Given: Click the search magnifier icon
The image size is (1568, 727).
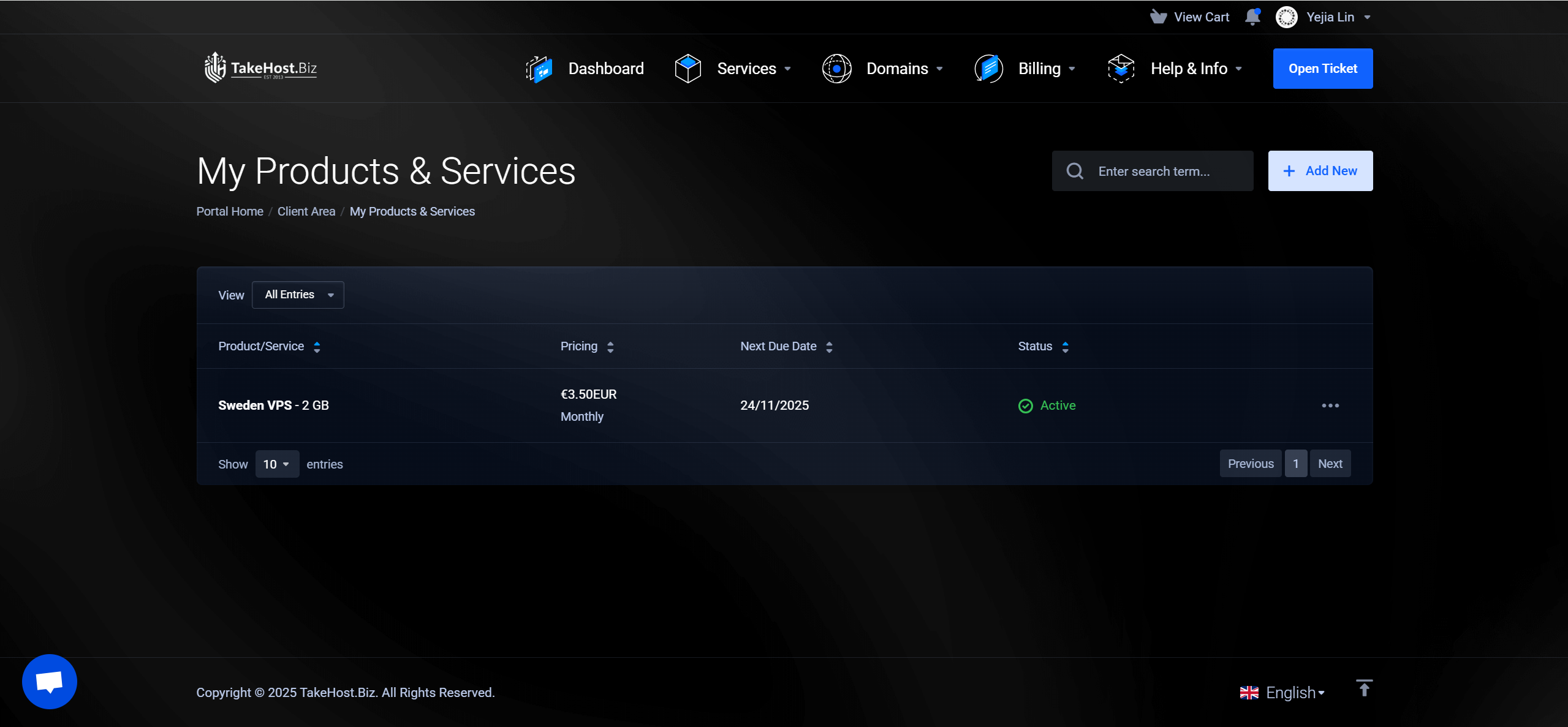Looking at the screenshot, I should click(x=1075, y=171).
